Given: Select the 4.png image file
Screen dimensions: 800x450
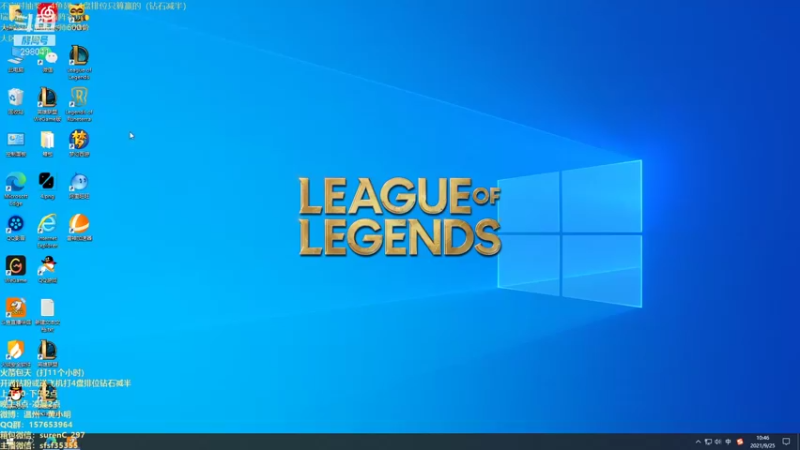Looking at the screenshot, I should 47,186.
